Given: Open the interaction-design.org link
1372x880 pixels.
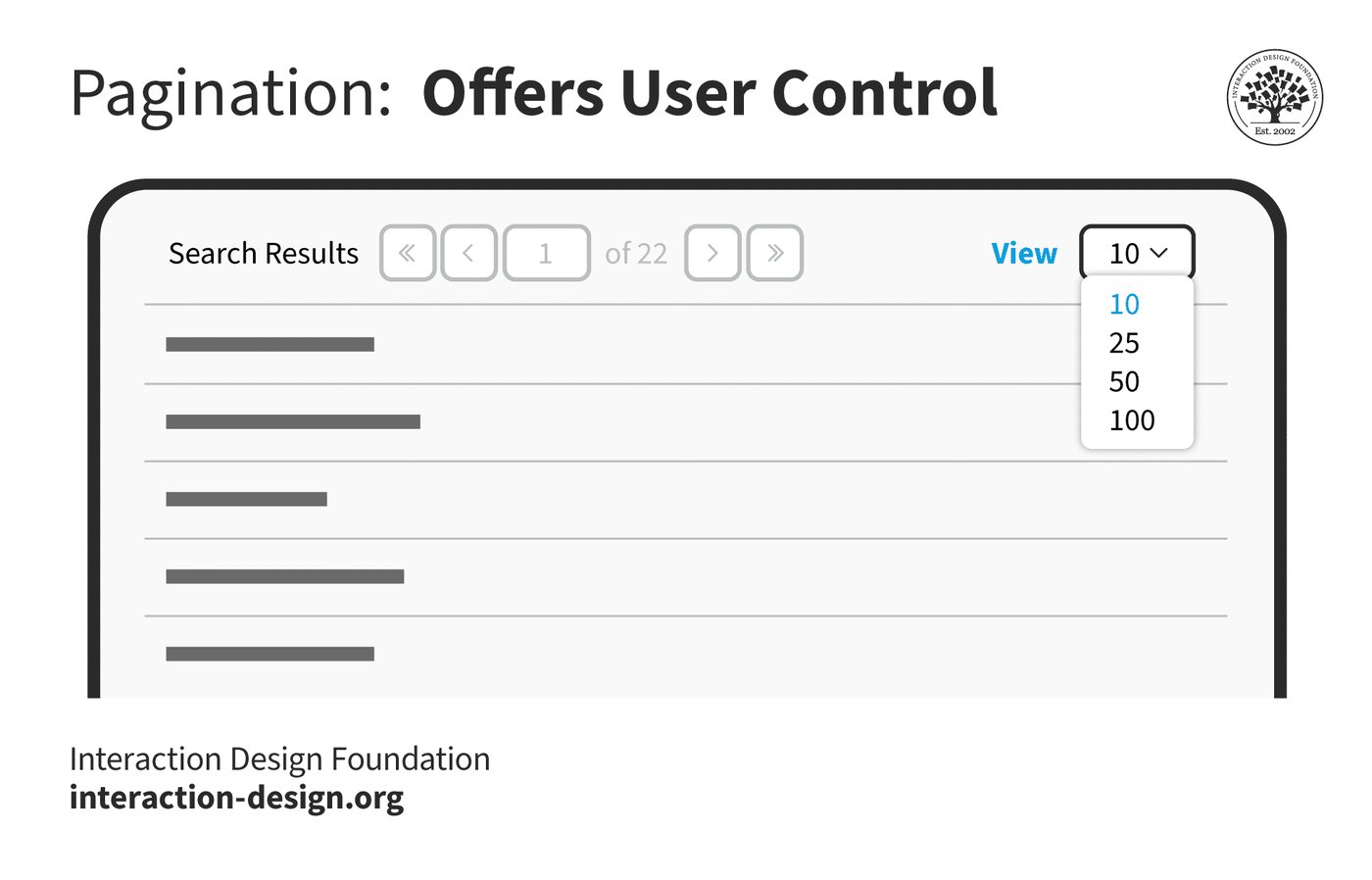Looking at the screenshot, I should [x=236, y=799].
